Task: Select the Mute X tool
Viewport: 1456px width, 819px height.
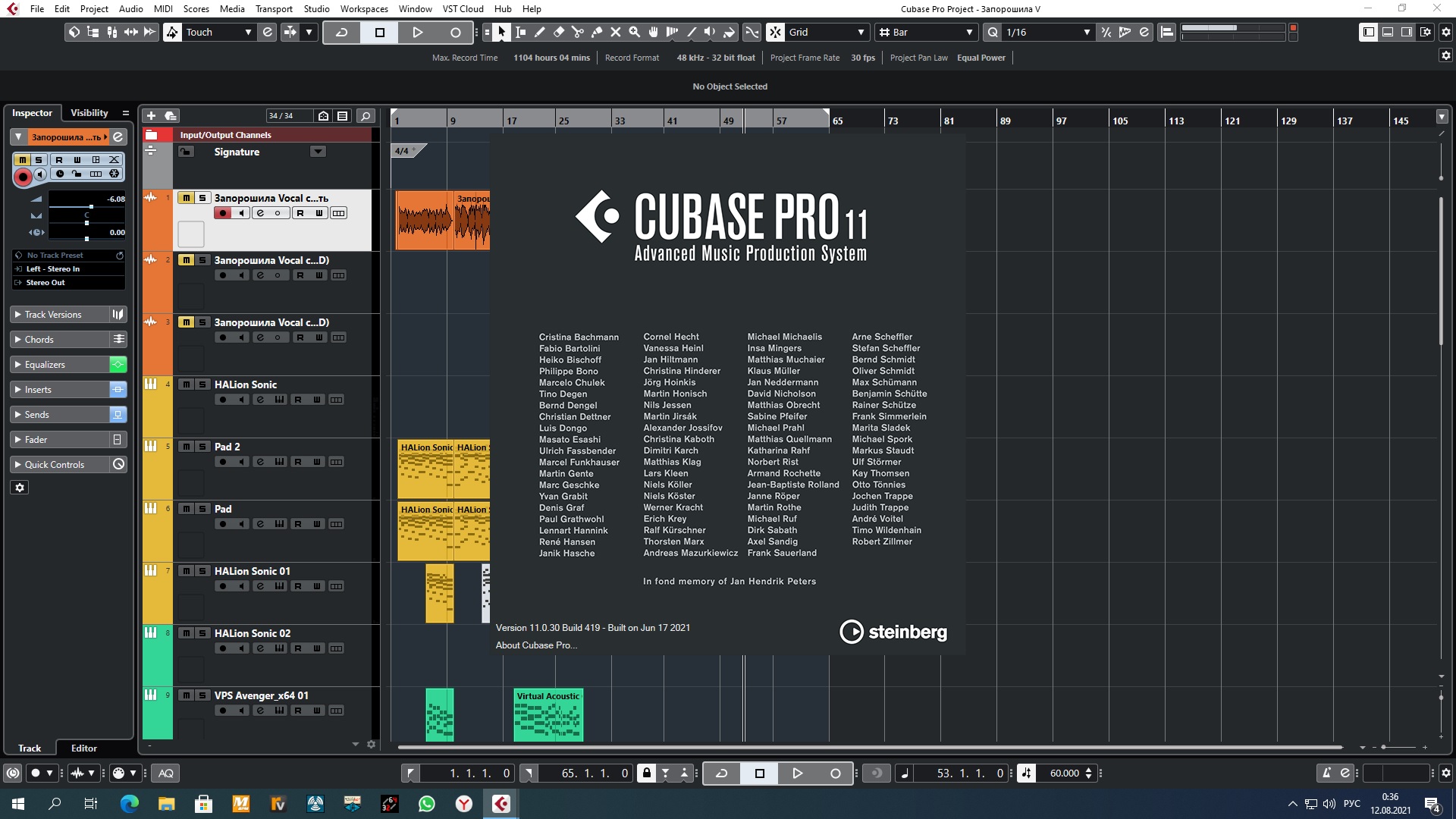Action: [x=616, y=32]
